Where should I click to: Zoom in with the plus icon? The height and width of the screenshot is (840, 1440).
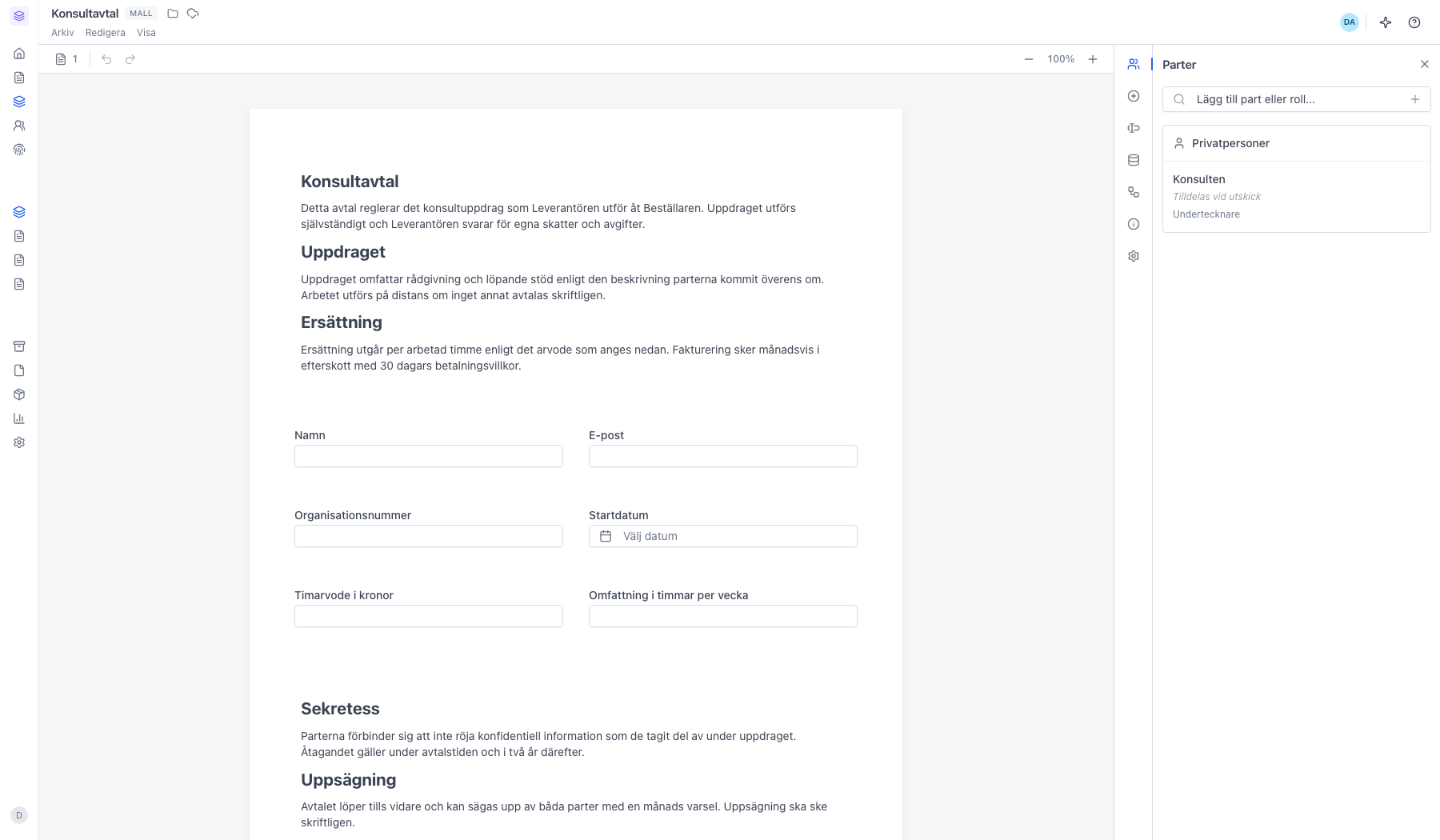[1093, 59]
